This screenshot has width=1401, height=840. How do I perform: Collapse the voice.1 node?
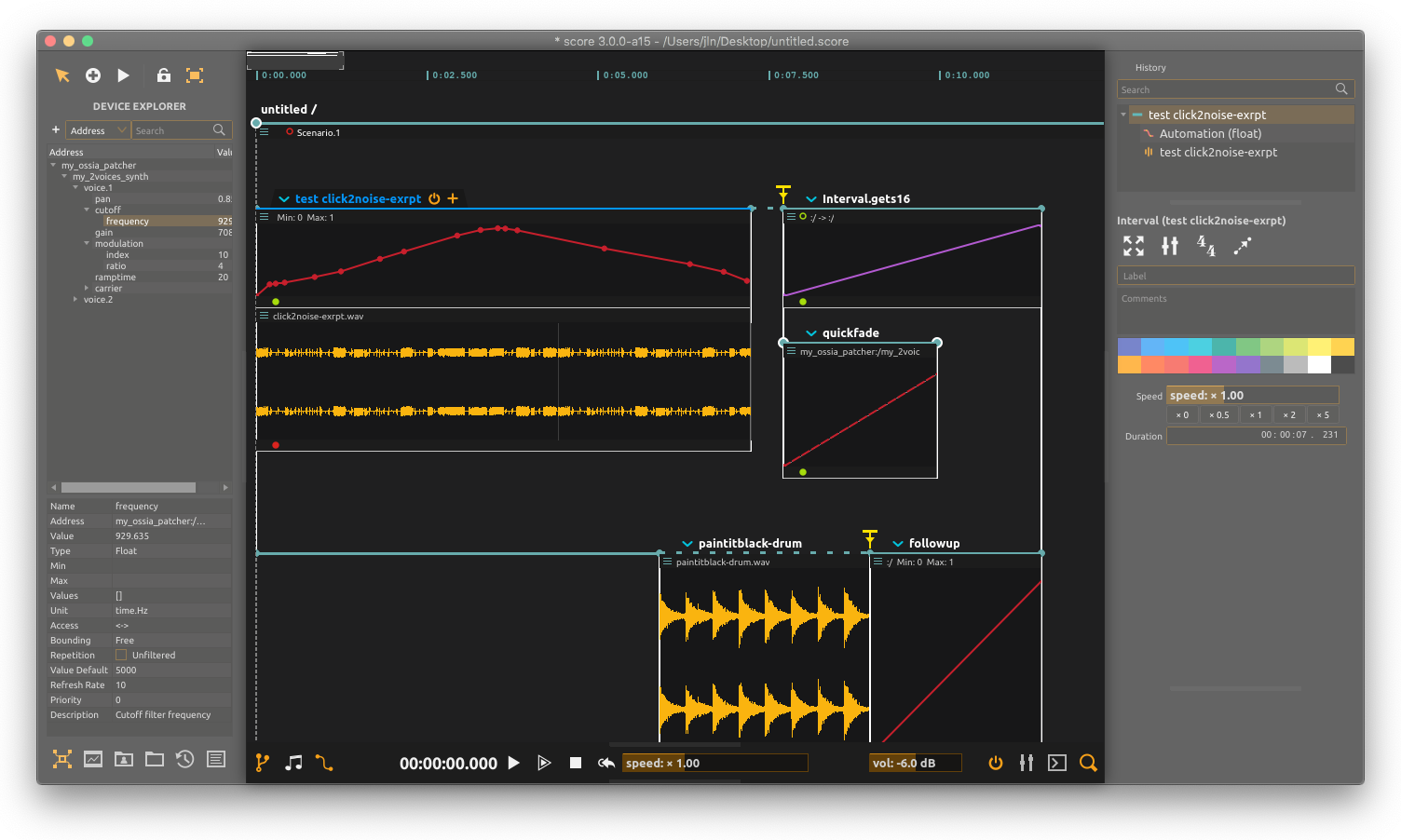pyautogui.click(x=75, y=187)
